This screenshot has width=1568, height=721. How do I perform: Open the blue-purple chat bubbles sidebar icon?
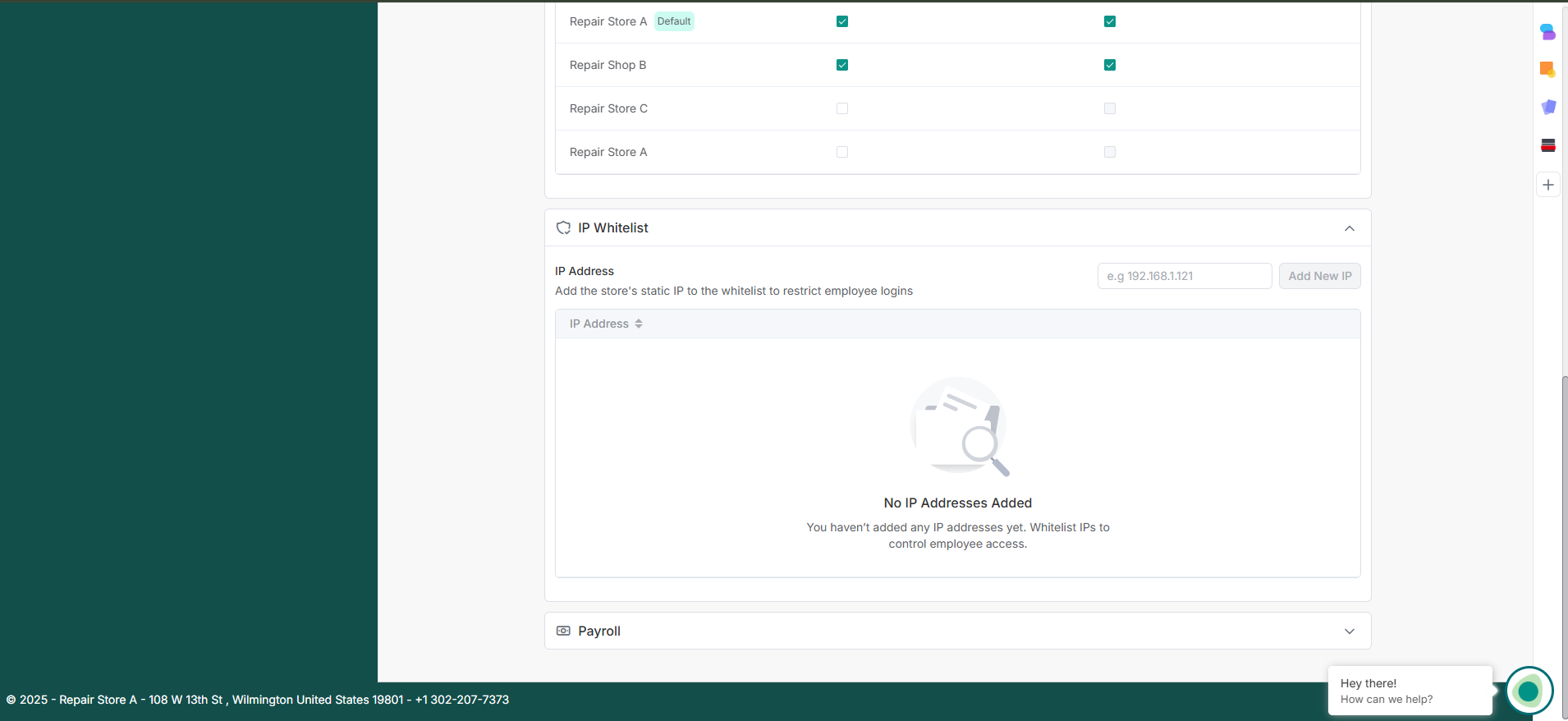coord(1547,32)
